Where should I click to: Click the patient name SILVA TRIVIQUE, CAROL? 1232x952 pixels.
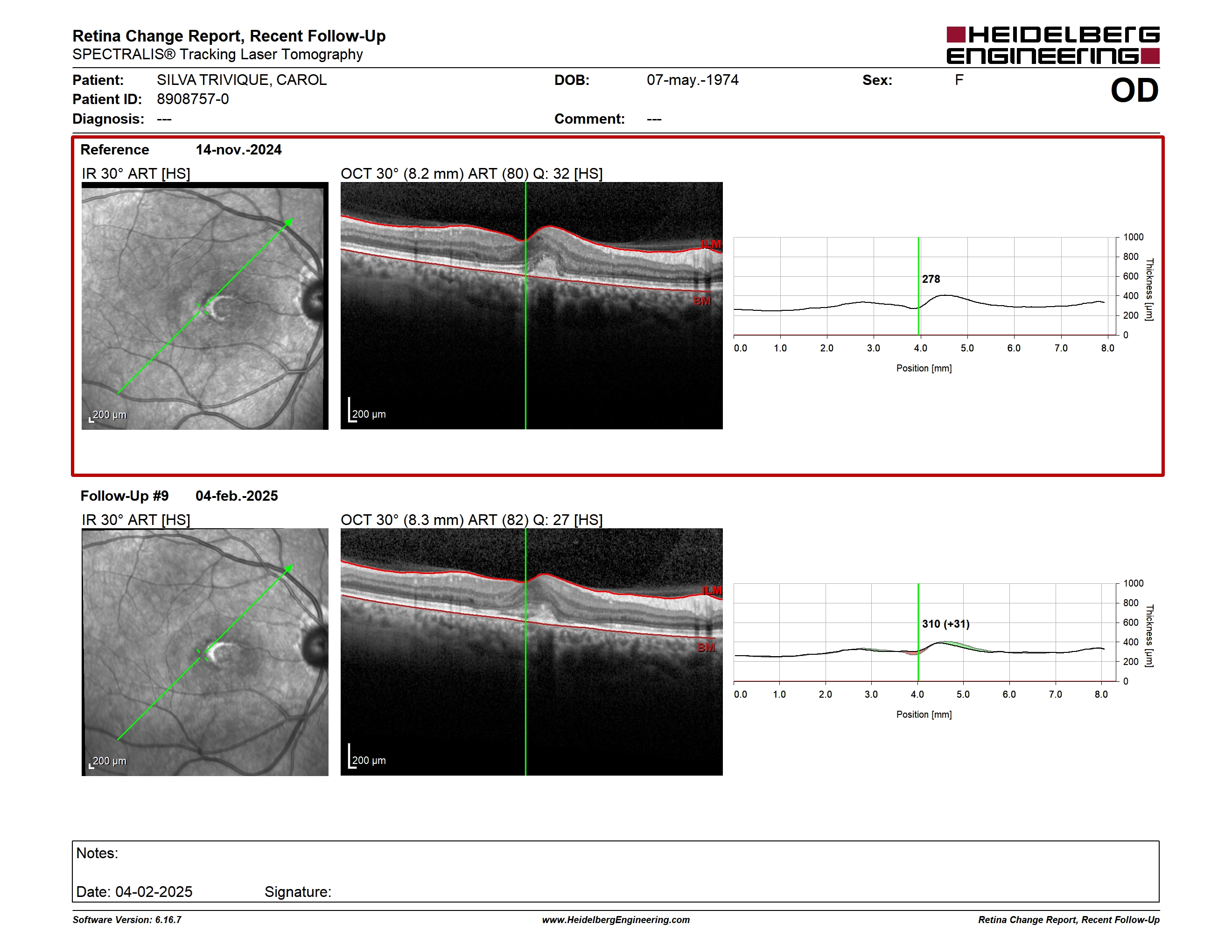click(x=241, y=80)
